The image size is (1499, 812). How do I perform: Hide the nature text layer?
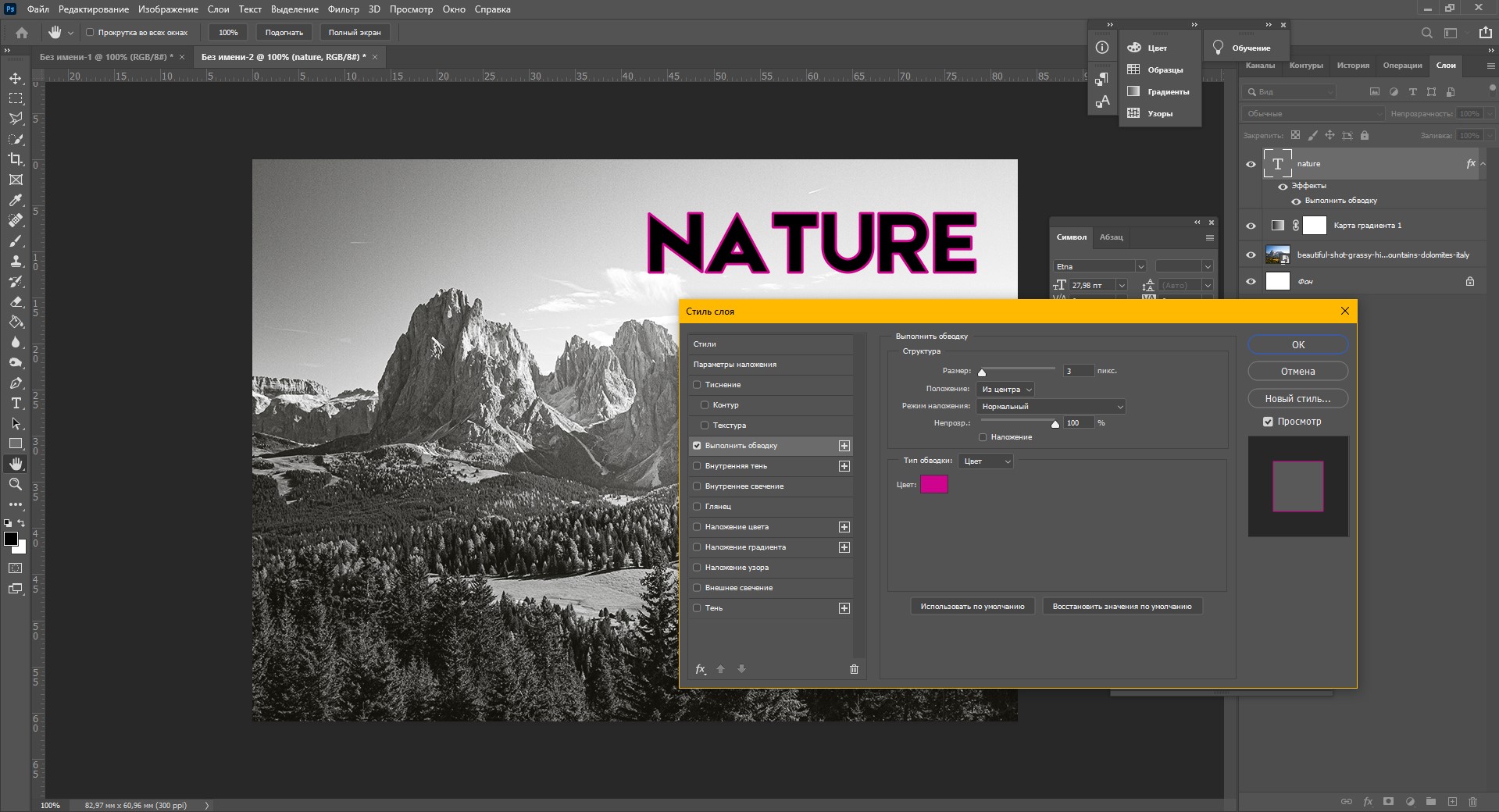[x=1251, y=164]
